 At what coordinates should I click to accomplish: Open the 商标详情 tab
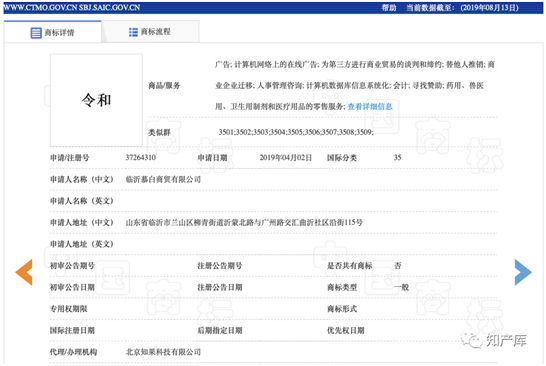53,32
